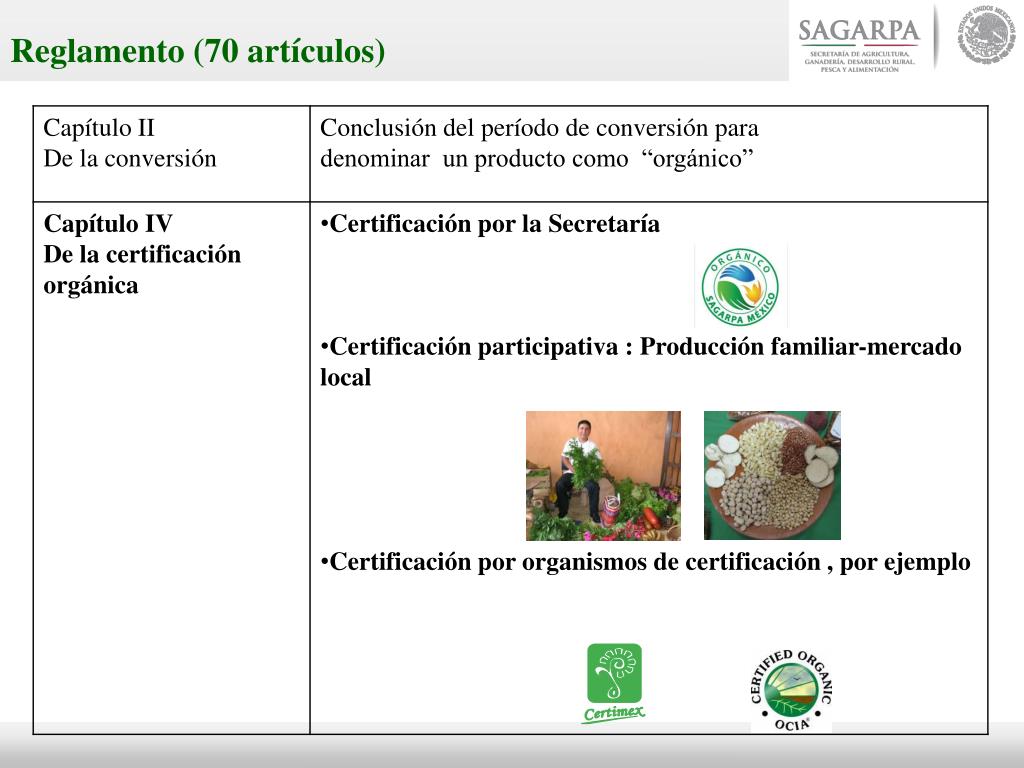Click the 'Capítulo II' cell text
Viewport: 1024px width, 768px height.
pyautogui.click(x=99, y=128)
